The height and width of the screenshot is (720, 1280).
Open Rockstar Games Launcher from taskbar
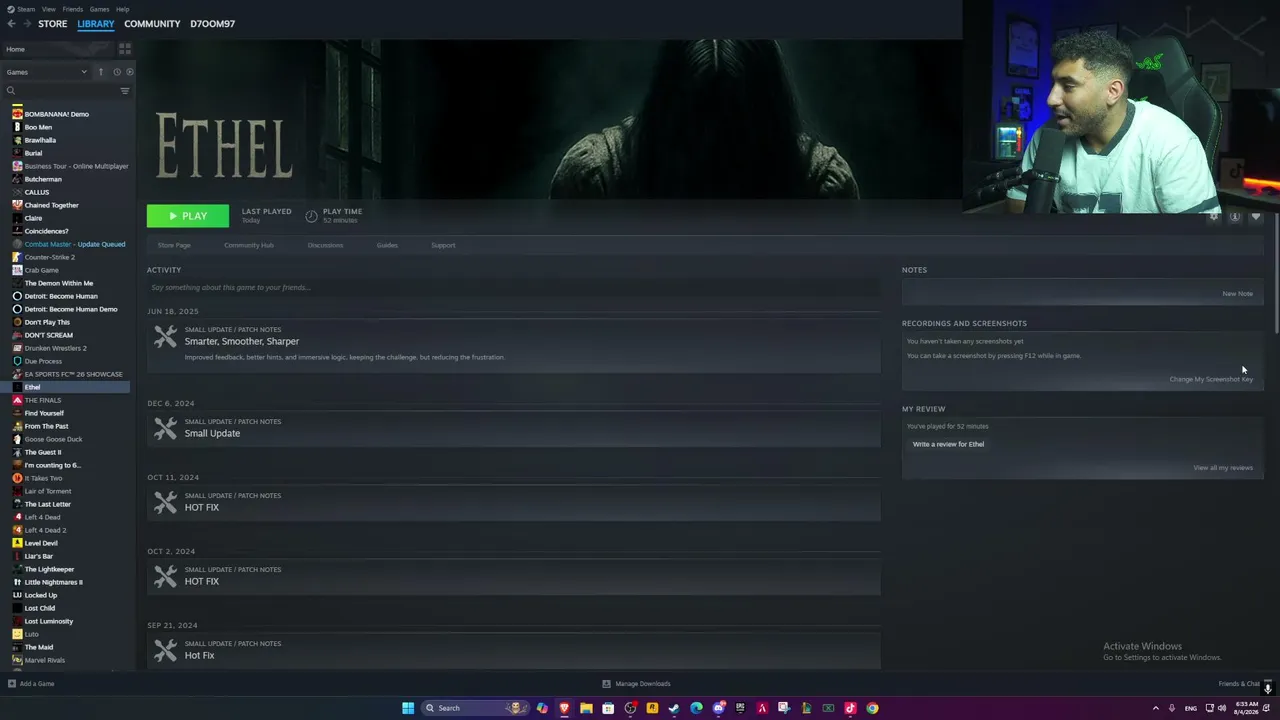(652, 708)
